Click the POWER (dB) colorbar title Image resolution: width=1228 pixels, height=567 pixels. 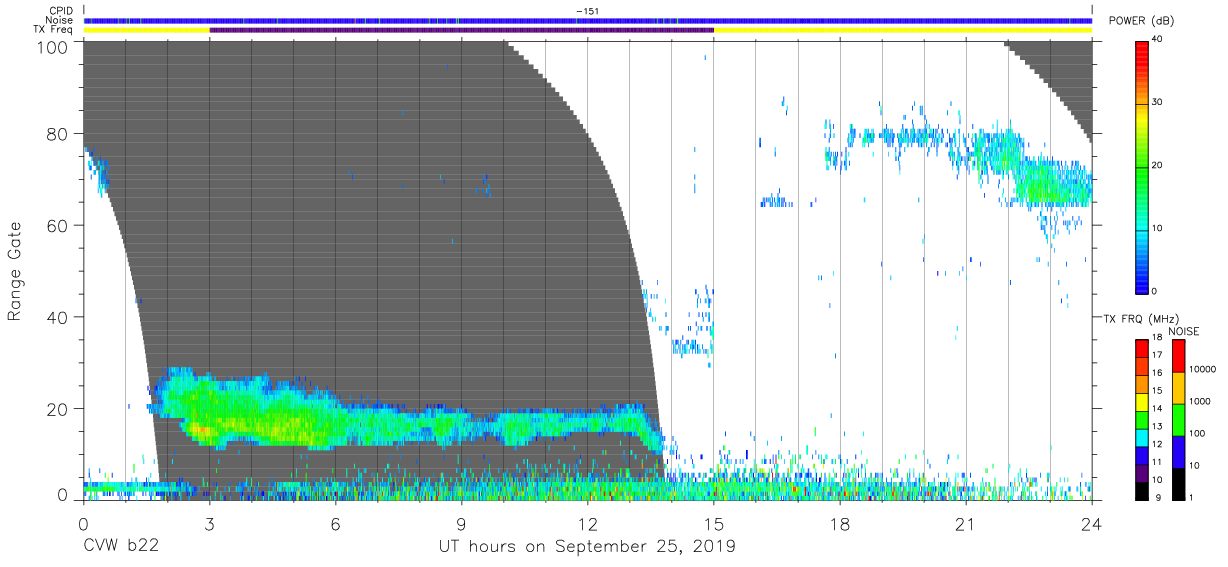click(x=1142, y=20)
